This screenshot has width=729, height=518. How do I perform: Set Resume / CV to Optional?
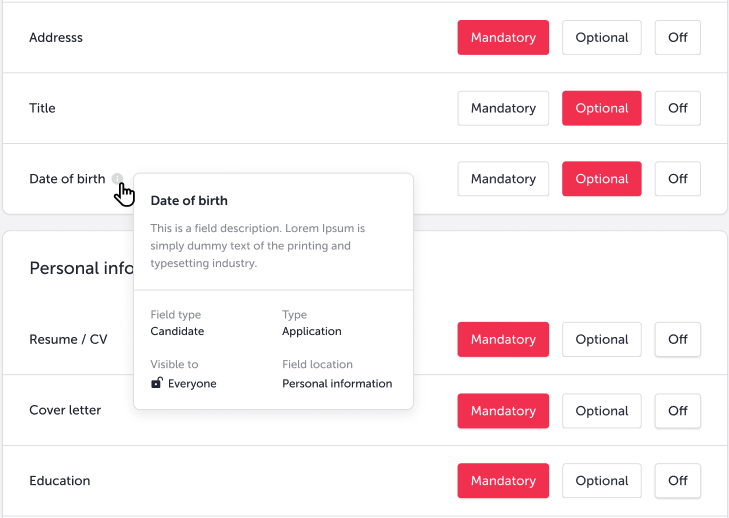pos(601,340)
